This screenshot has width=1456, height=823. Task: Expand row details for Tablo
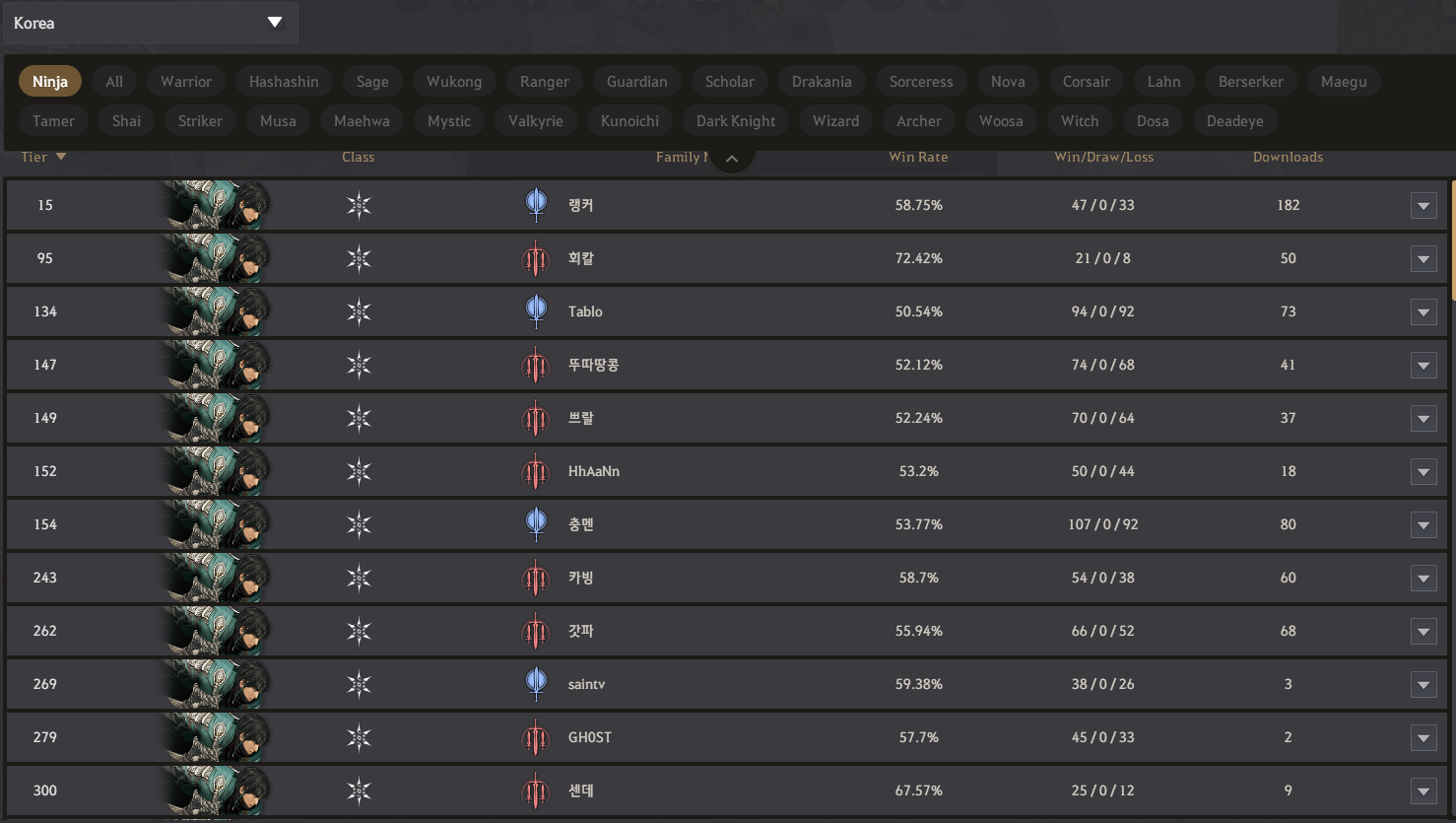pos(1423,312)
